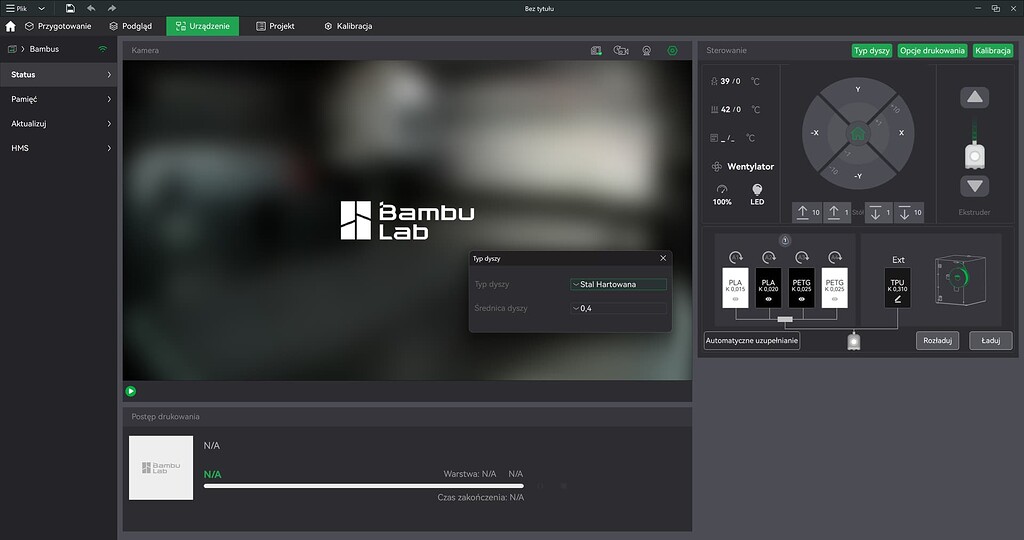Select the AMS unit number 1 badge
This screenshot has width=1024, height=540.
785,240
